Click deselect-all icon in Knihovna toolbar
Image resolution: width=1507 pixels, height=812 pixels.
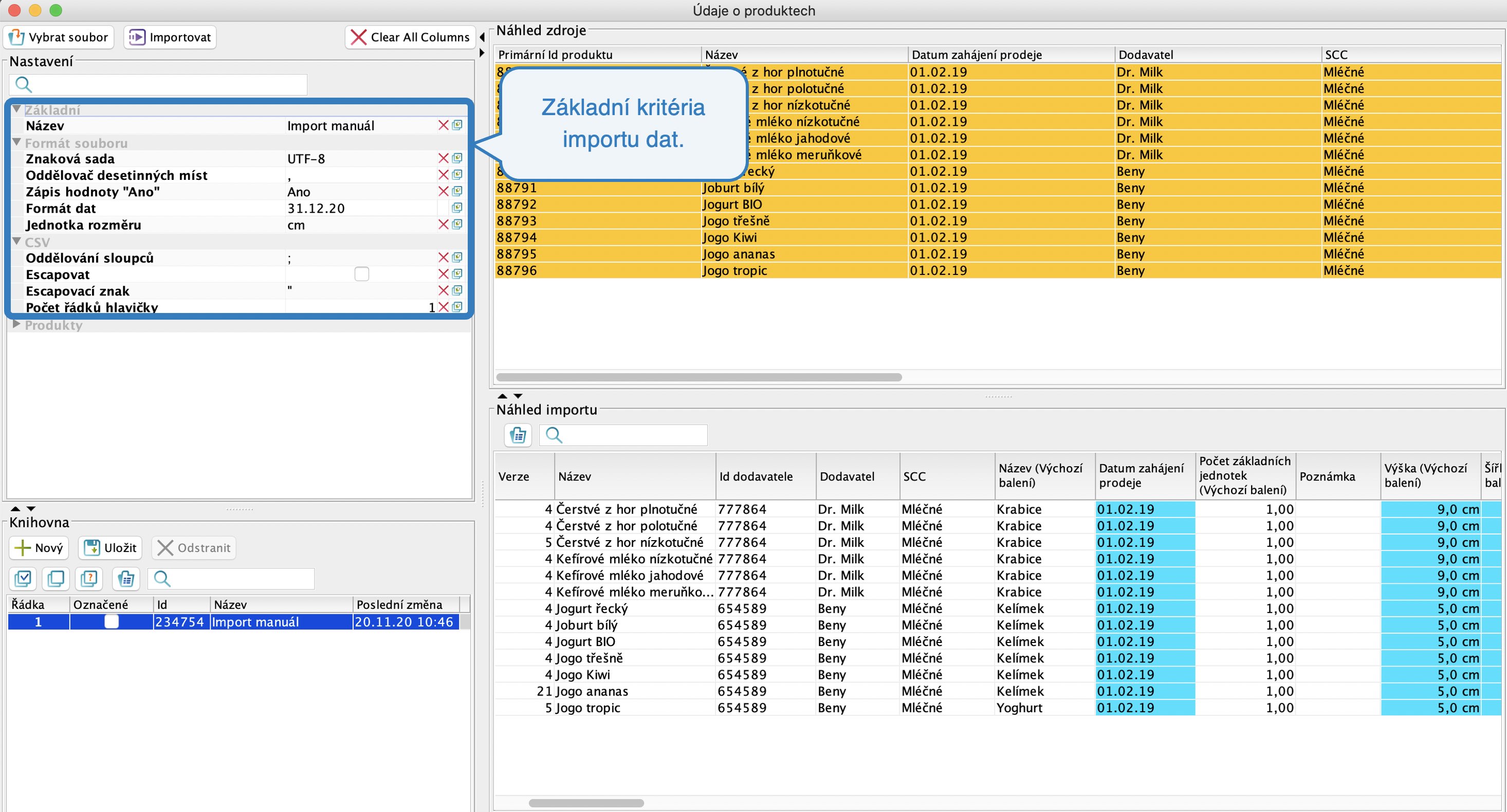tap(56, 579)
